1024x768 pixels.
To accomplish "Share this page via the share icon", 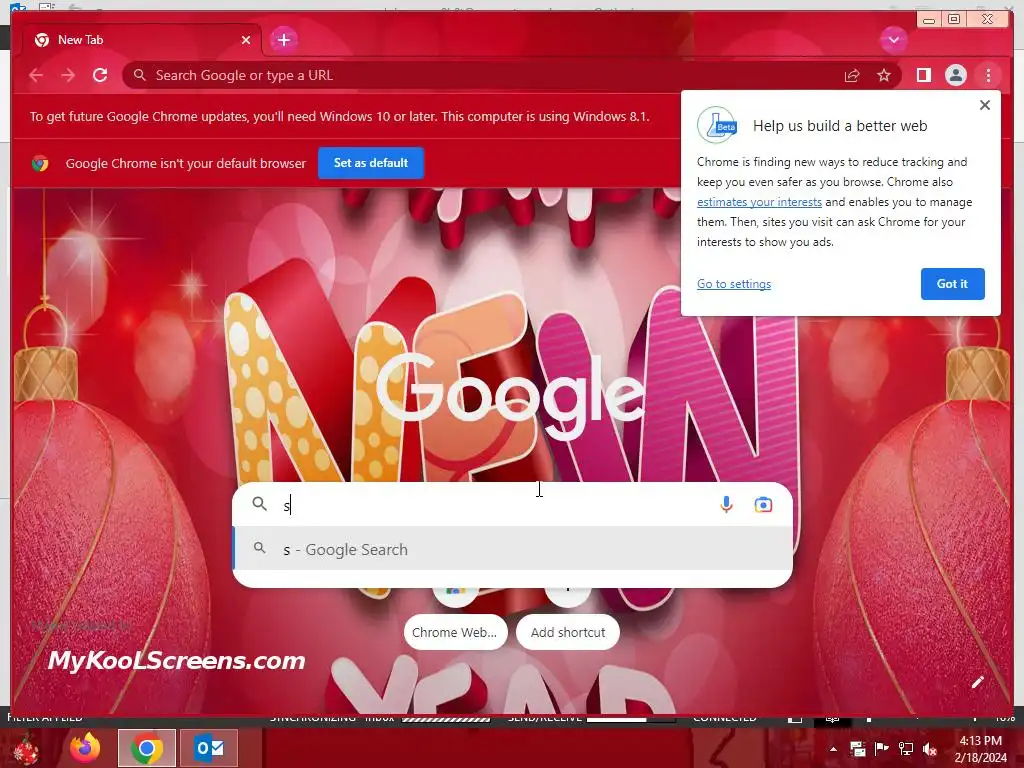I will pos(852,76).
